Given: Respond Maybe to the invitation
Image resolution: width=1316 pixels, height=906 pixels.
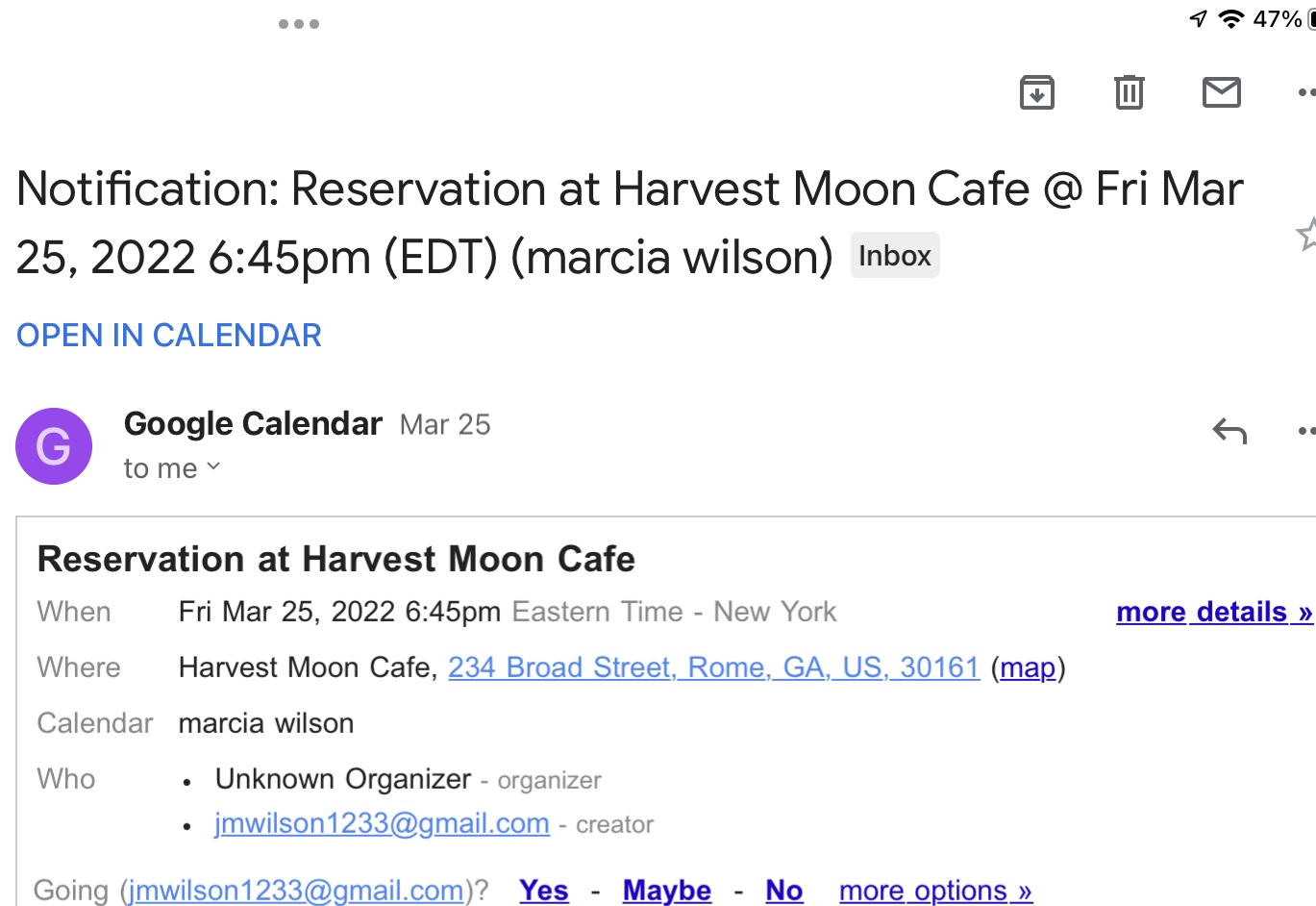Looking at the screenshot, I should pos(667,891).
